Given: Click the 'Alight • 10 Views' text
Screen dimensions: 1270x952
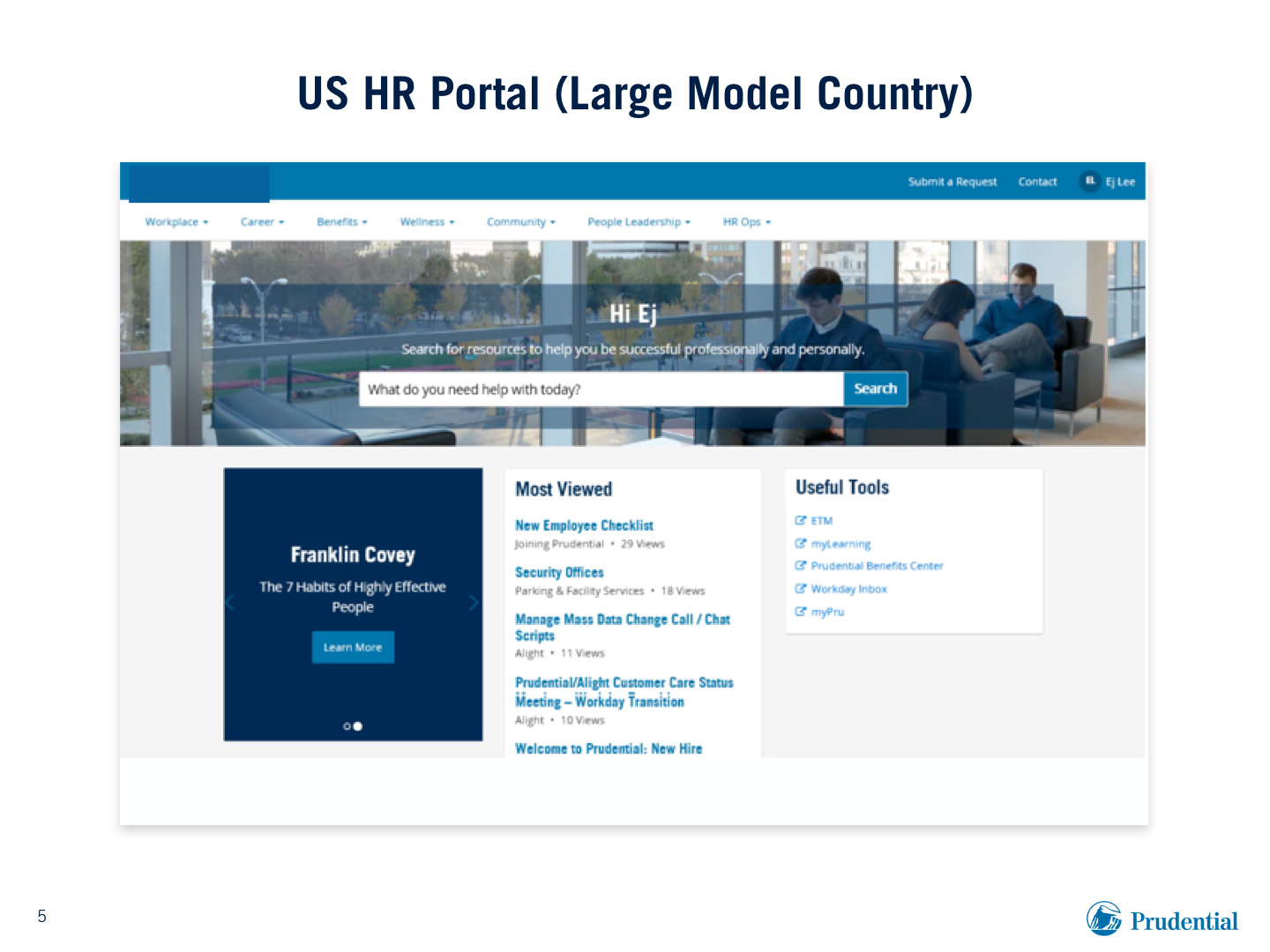Looking at the screenshot, I should point(560,720).
